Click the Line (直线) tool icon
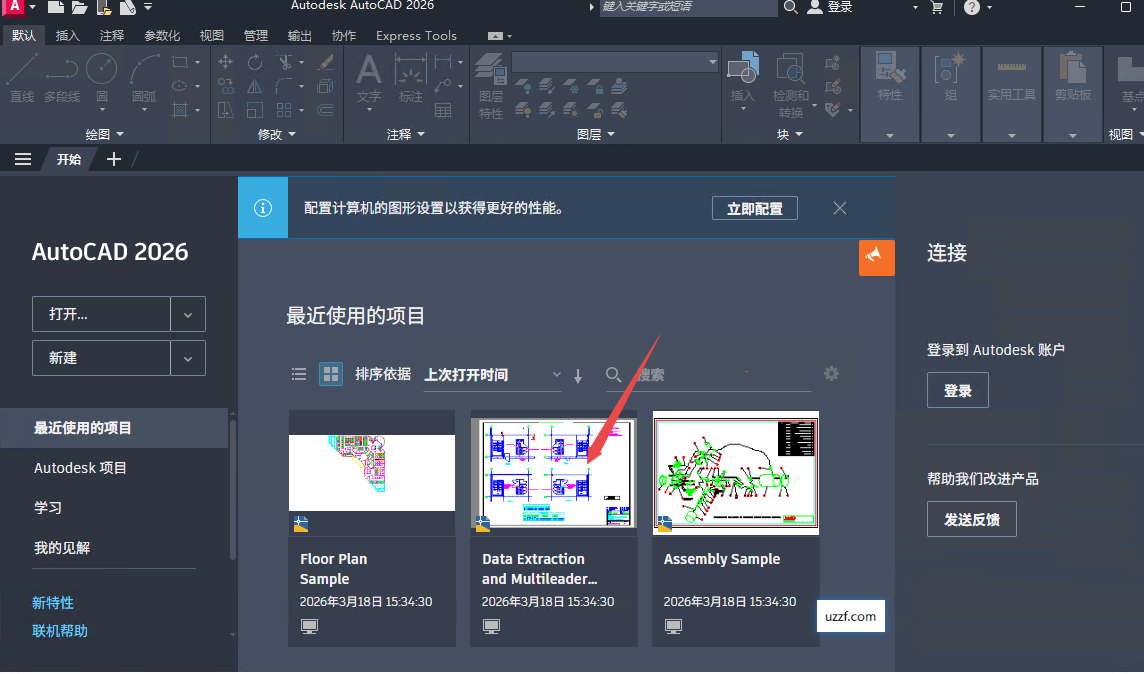This screenshot has width=1144, height=674. coord(22,71)
